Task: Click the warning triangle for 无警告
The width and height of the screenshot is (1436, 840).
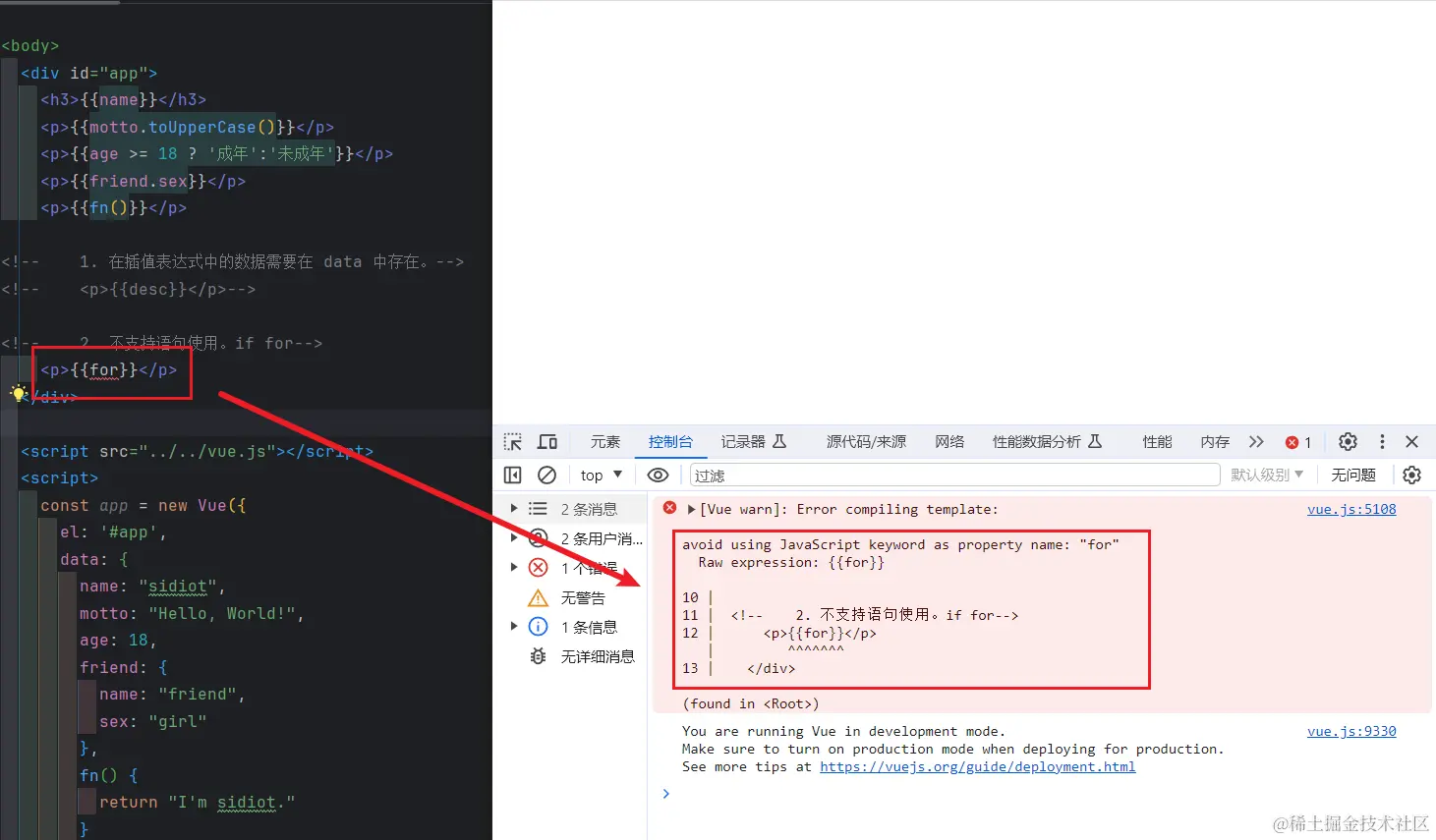Action: coord(538,597)
